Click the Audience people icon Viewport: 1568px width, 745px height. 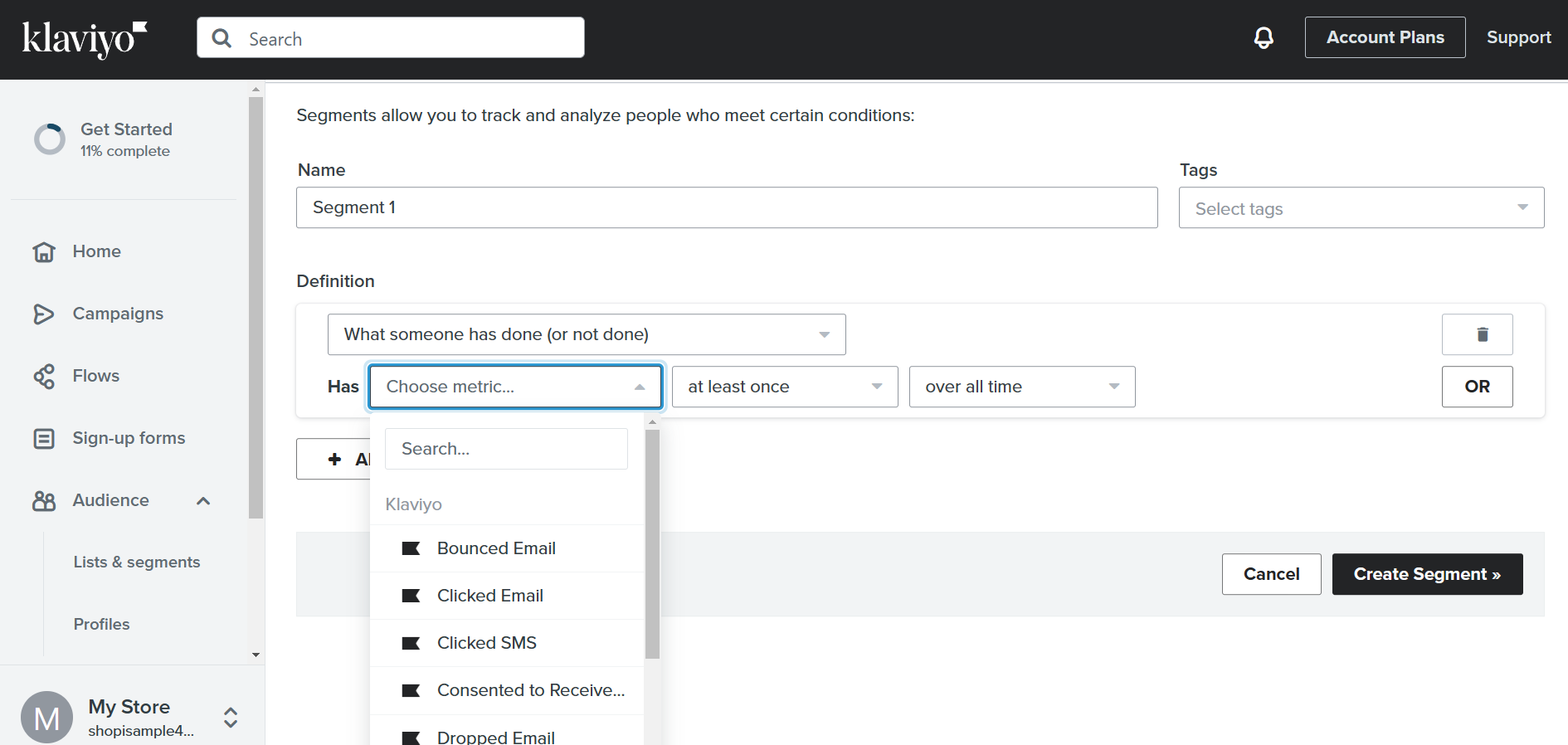tap(44, 500)
